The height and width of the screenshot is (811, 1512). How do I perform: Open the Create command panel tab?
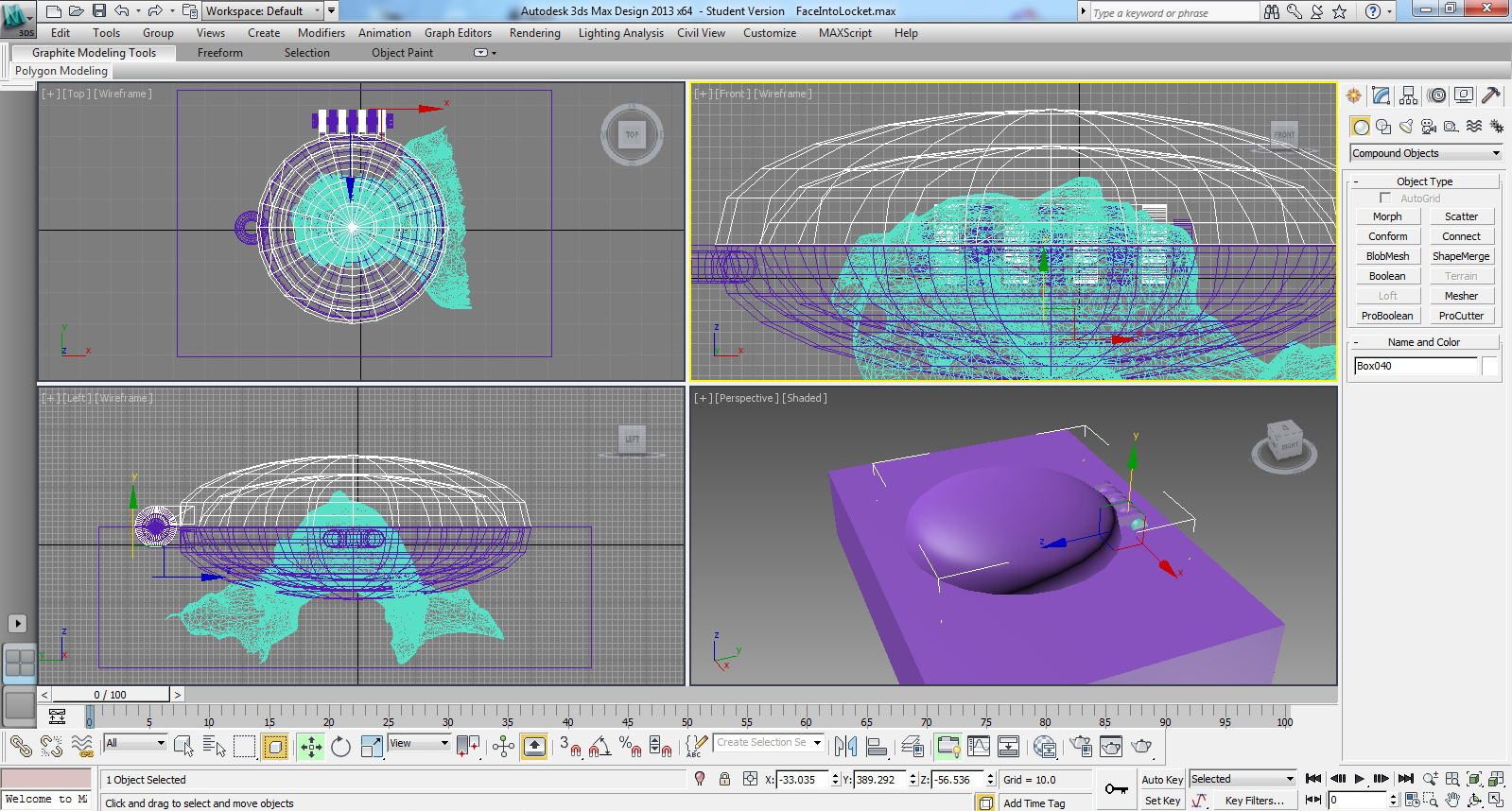(1354, 95)
